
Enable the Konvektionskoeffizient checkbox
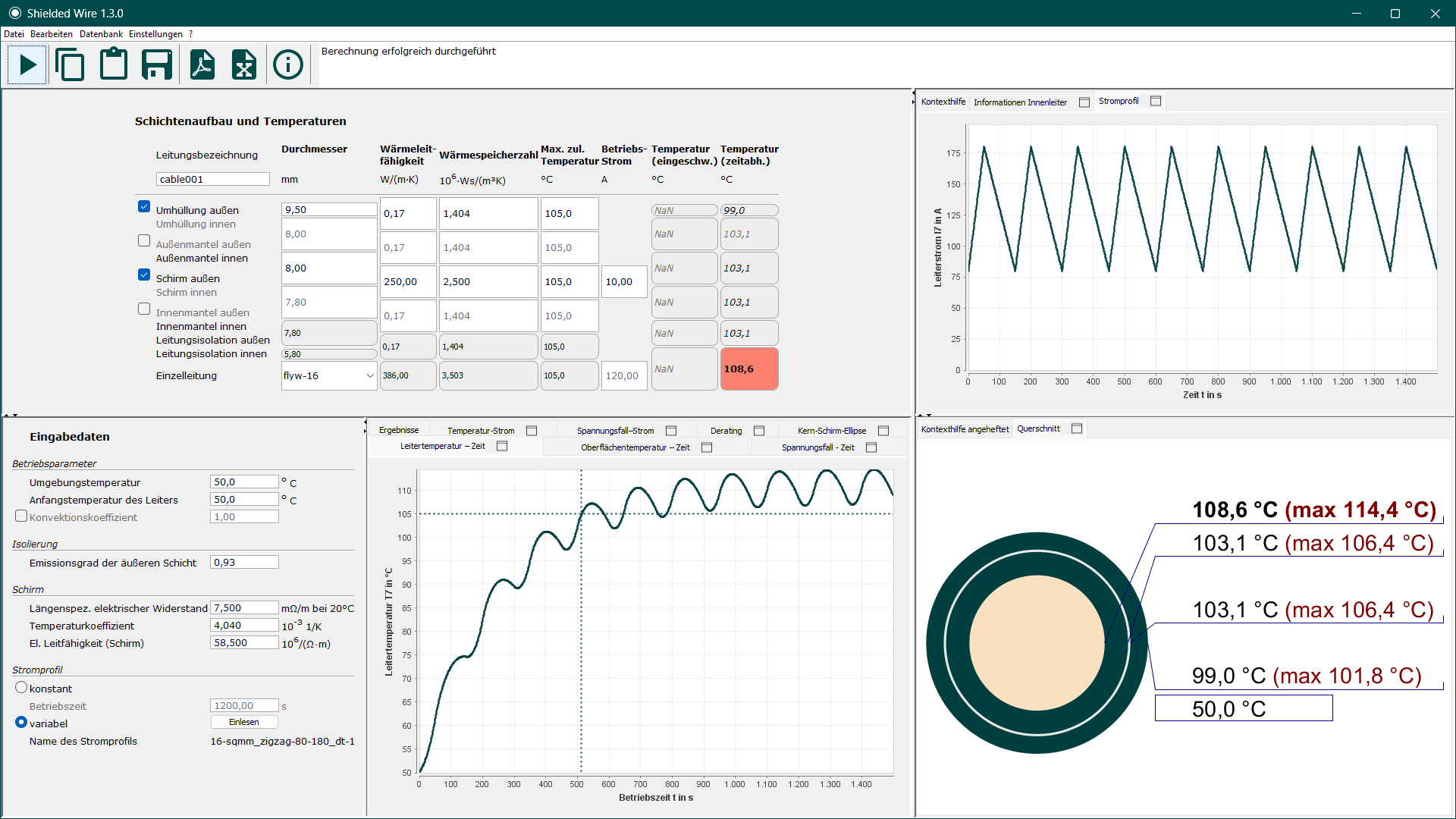pyautogui.click(x=21, y=516)
